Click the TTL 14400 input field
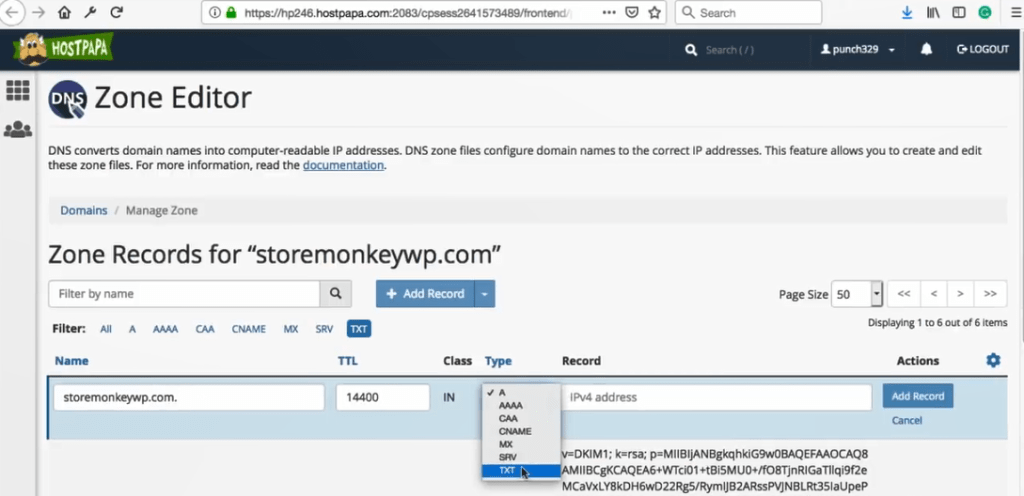The image size is (1024, 496). (383, 397)
